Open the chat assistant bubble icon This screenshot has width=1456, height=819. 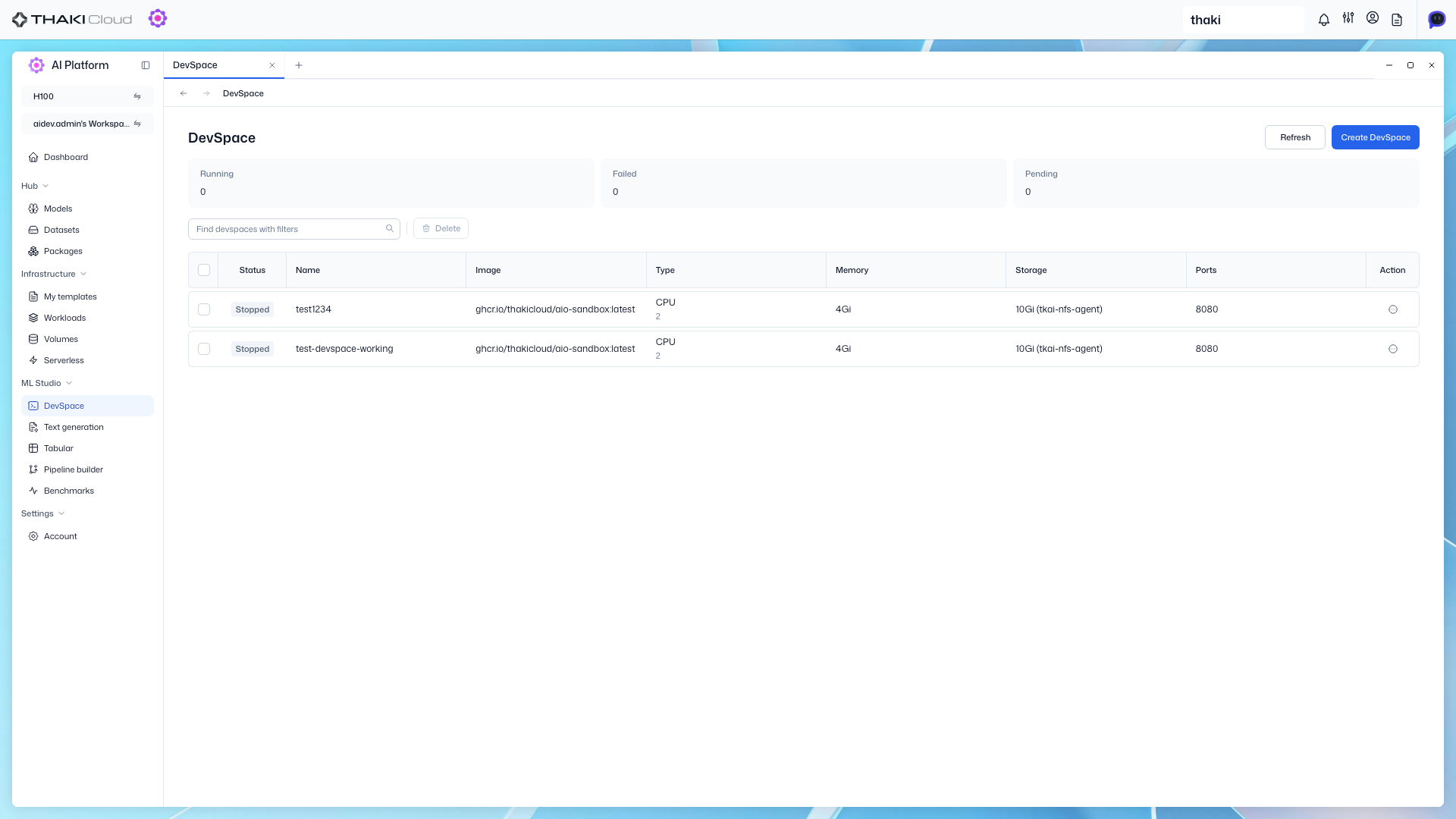click(x=1436, y=19)
